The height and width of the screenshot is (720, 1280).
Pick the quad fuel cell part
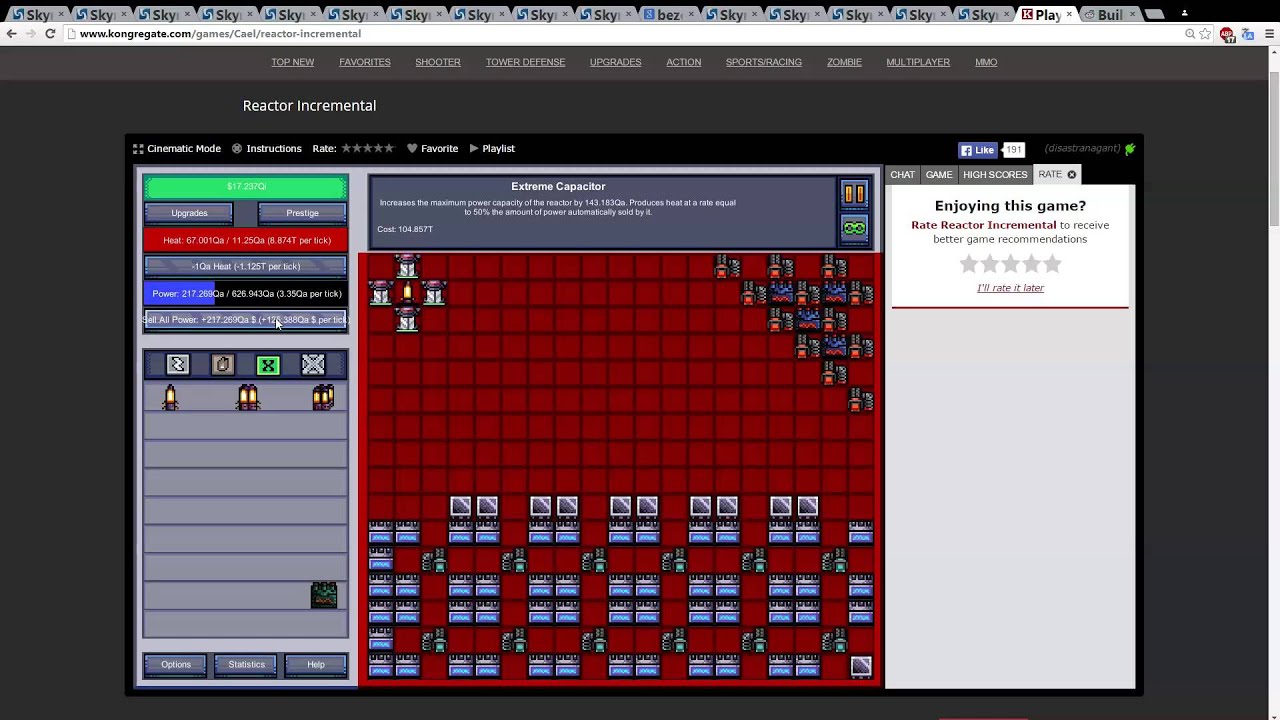click(323, 398)
